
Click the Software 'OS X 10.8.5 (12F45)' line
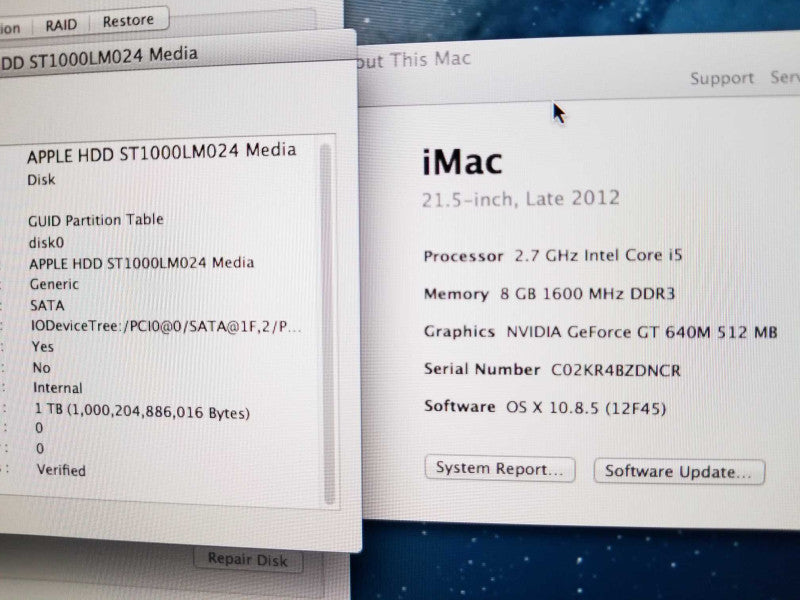pos(545,407)
